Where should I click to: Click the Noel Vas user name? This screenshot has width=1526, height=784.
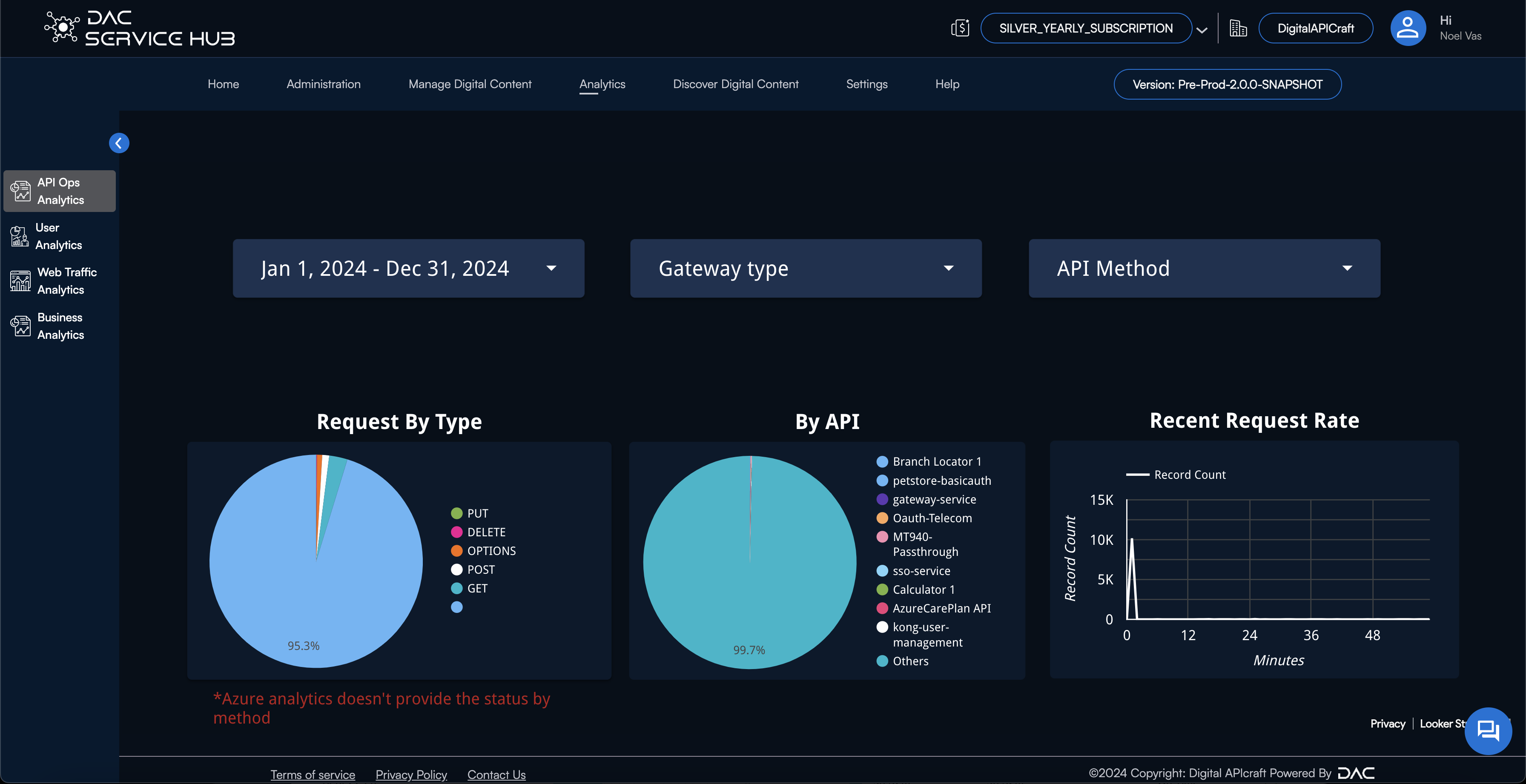coord(1460,36)
